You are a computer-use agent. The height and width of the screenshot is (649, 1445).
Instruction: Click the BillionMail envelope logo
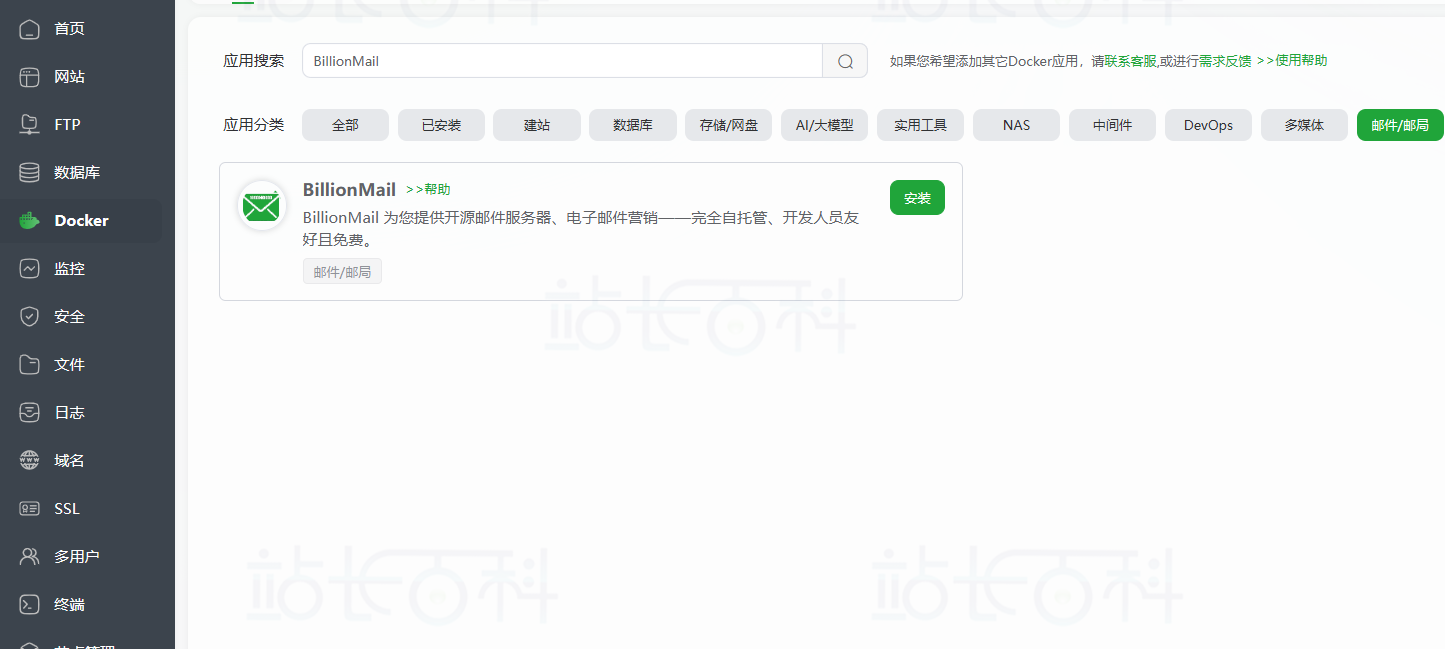pos(262,205)
